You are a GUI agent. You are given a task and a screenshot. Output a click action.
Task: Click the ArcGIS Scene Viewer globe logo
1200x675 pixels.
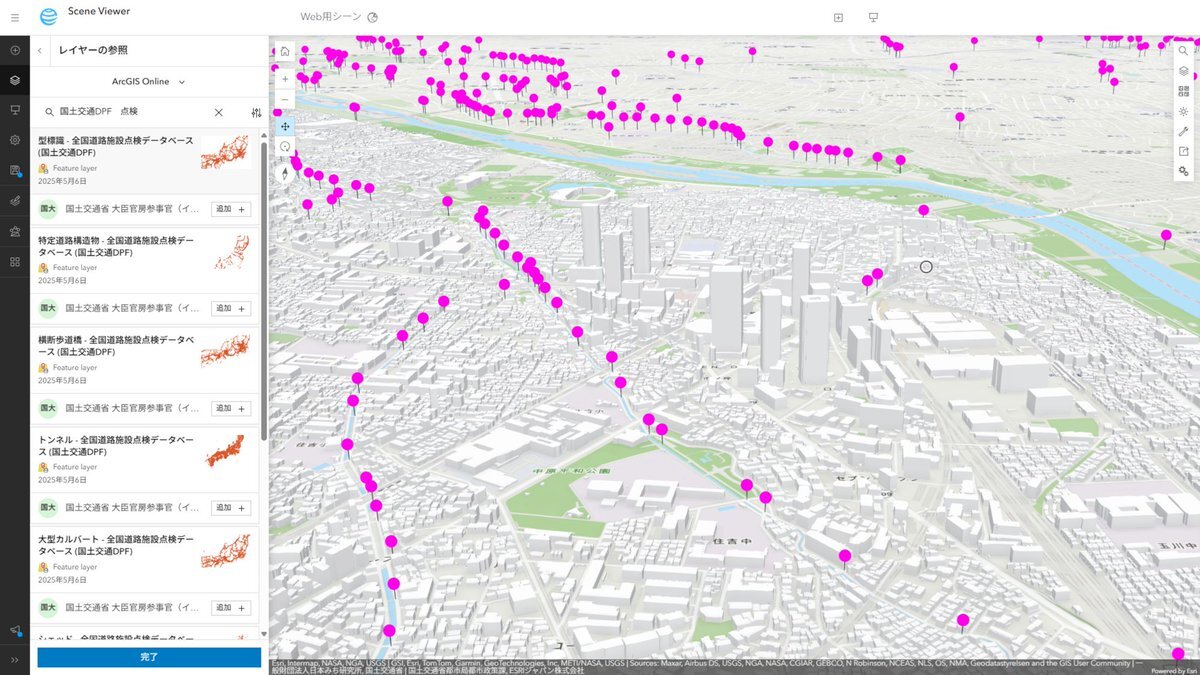[x=48, y=17]
